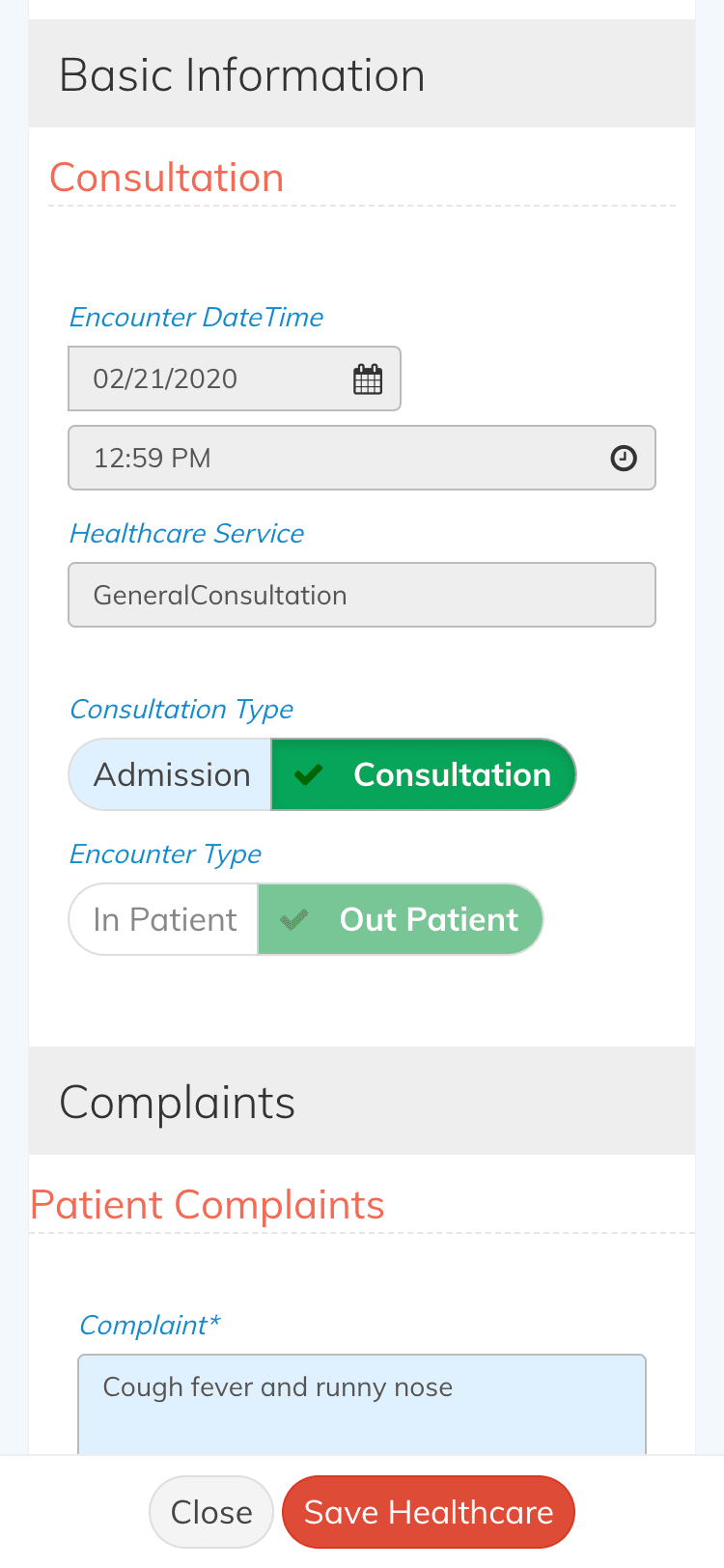Click the clock icon in the time field
The width and height of the screenshot is (724, 1568).
click(624, 458)
